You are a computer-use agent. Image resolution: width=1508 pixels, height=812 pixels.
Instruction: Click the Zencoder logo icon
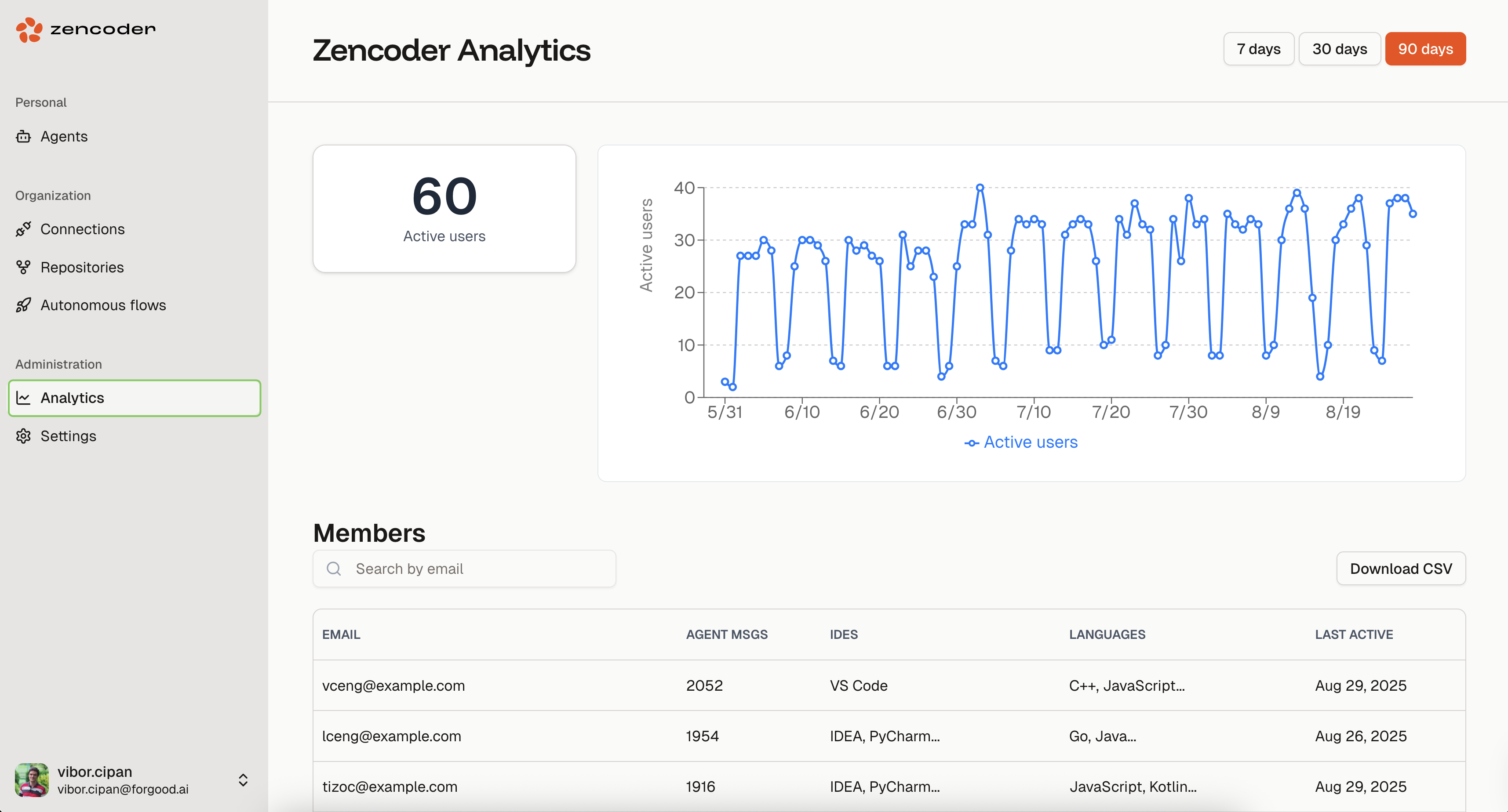click(x=29, y=29)
